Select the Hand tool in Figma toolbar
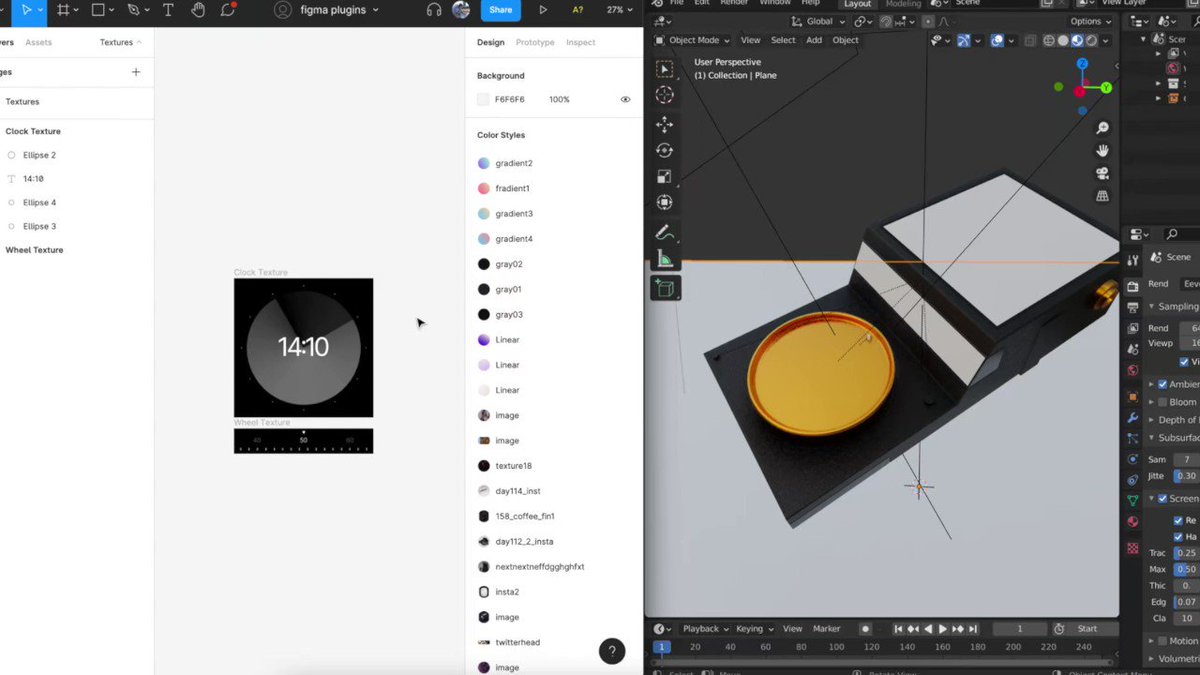Screen dimensions: 1200x675 (198, 10)
